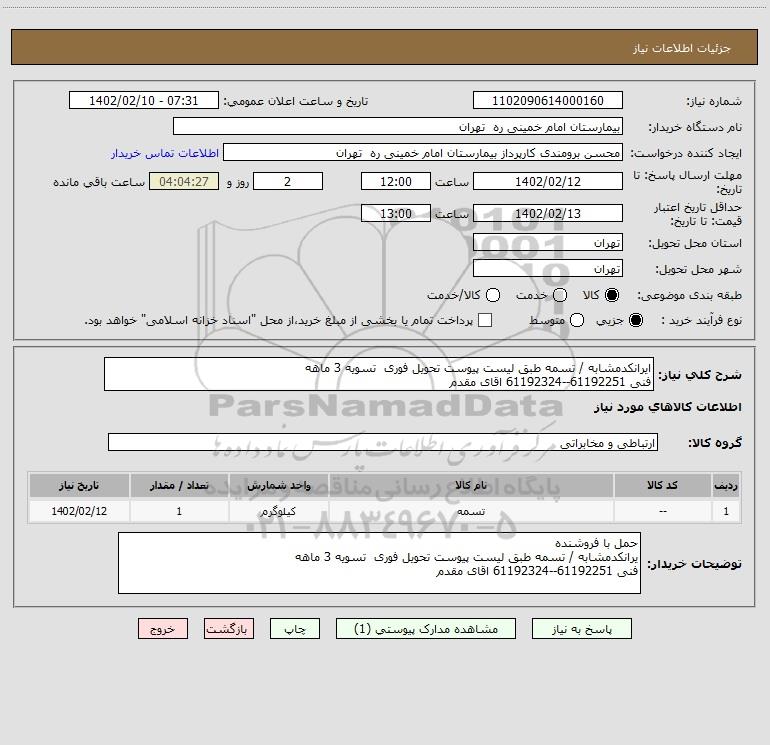Click the پاسخ به نیاز button

click(581, 629)
